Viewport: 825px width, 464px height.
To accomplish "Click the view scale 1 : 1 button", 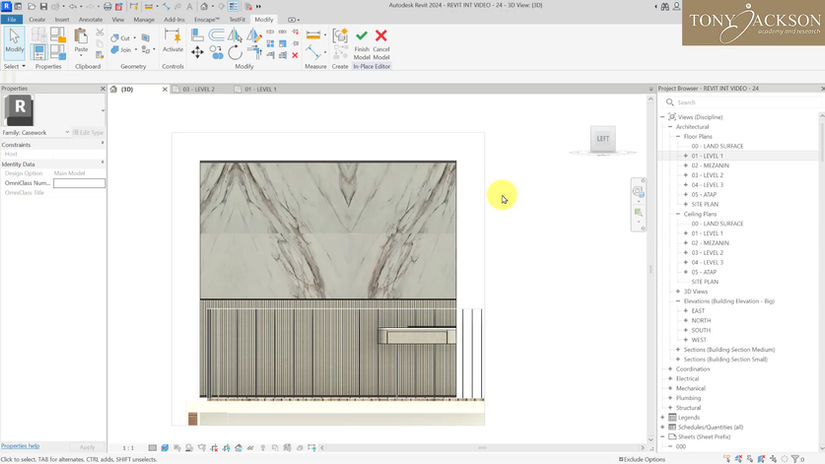I will click(x=128, y=448).
